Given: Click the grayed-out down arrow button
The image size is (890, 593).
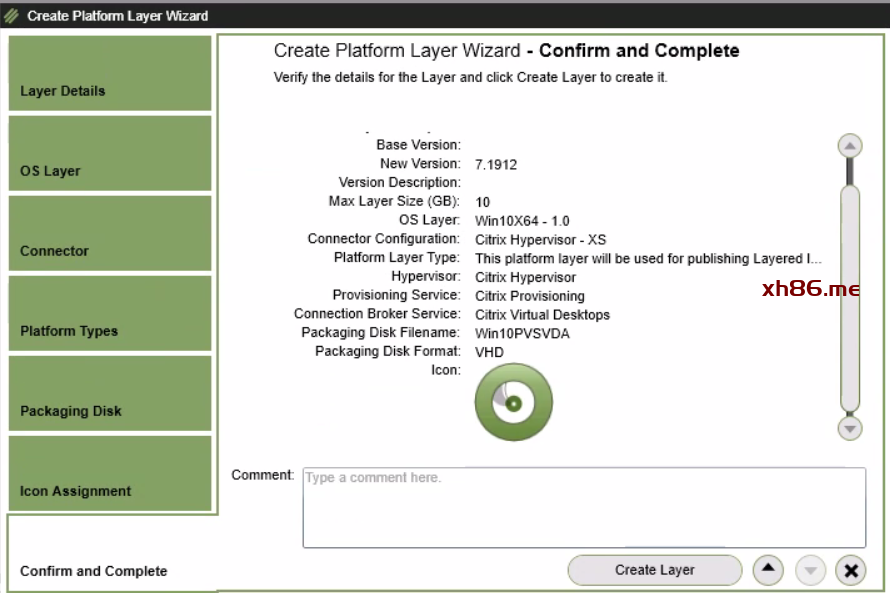Looking at the screenshot, I should pos(810,570).
